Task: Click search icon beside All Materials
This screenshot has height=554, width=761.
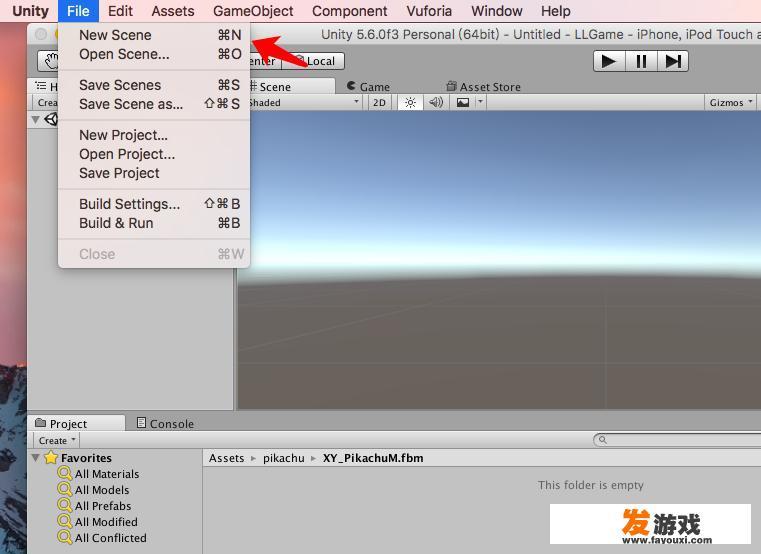Action: click(65, 473)
